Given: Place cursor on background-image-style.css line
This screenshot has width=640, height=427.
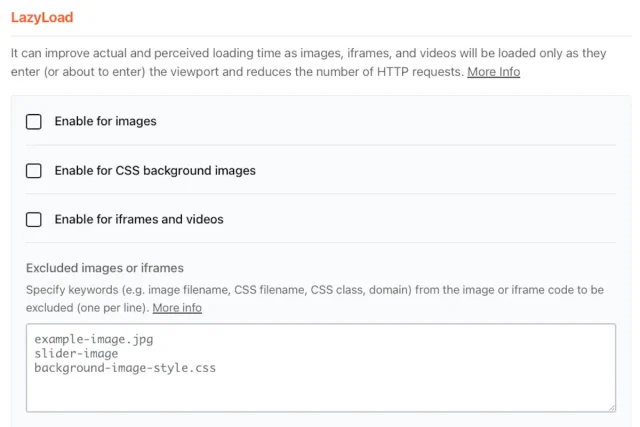Looking at the screenshot, I should click(125, 368).
